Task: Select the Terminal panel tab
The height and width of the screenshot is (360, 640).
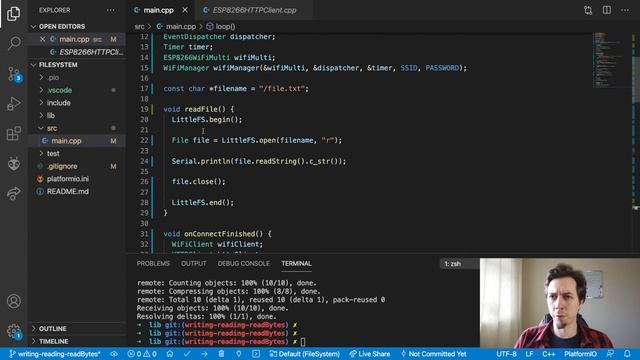Action: (296, 264)
